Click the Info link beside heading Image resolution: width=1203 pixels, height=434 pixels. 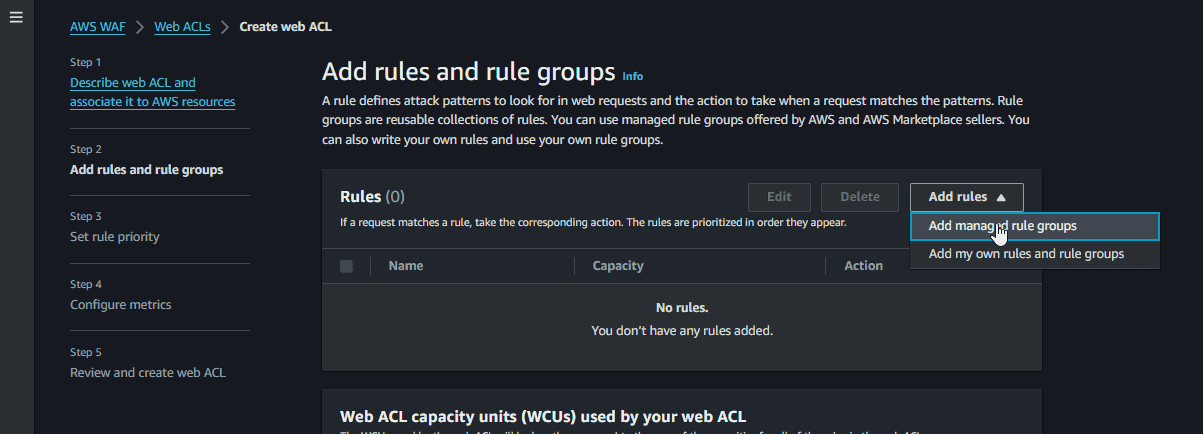click(633, 76)
